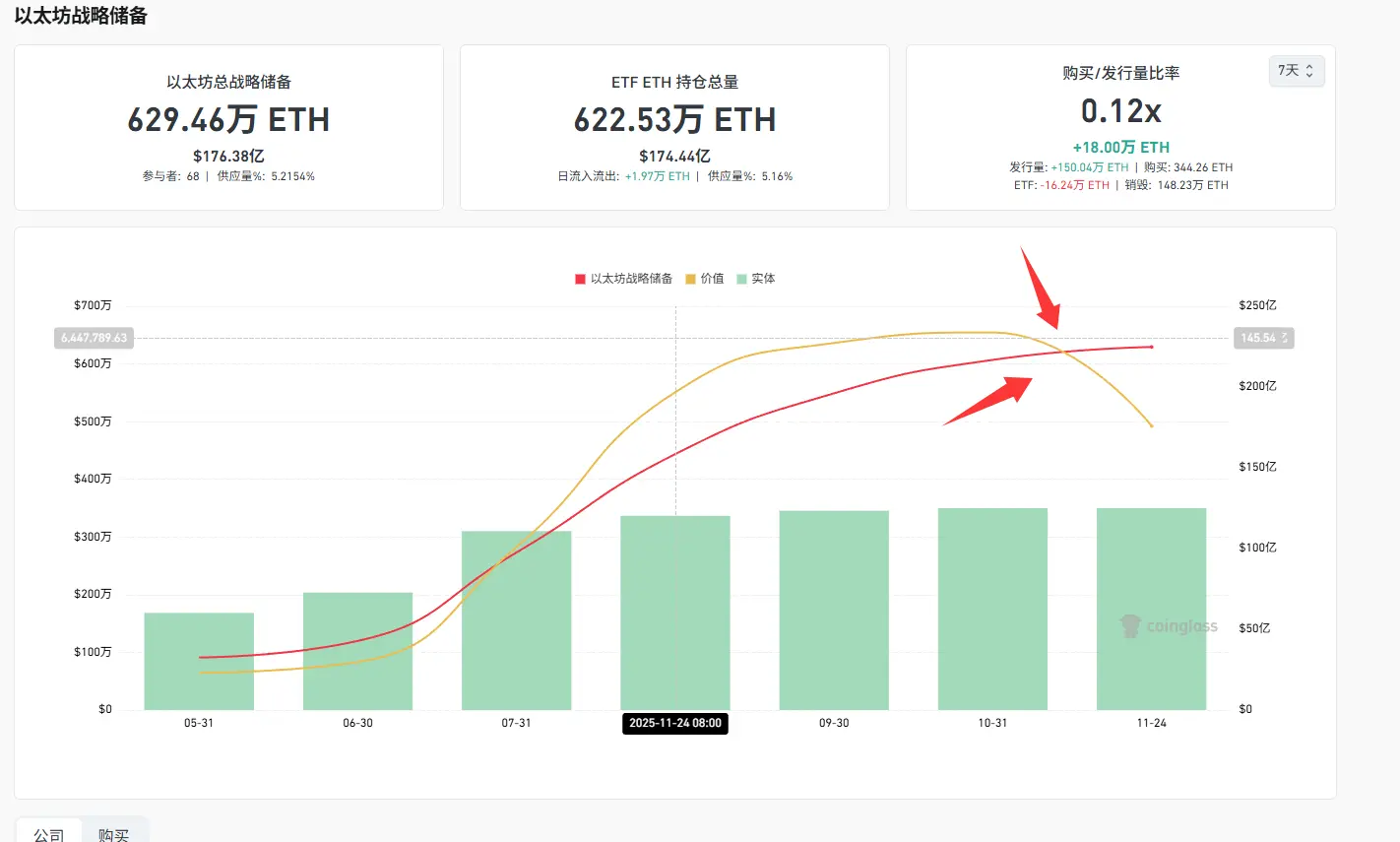Click the $400万 axis label

[93, 479]
